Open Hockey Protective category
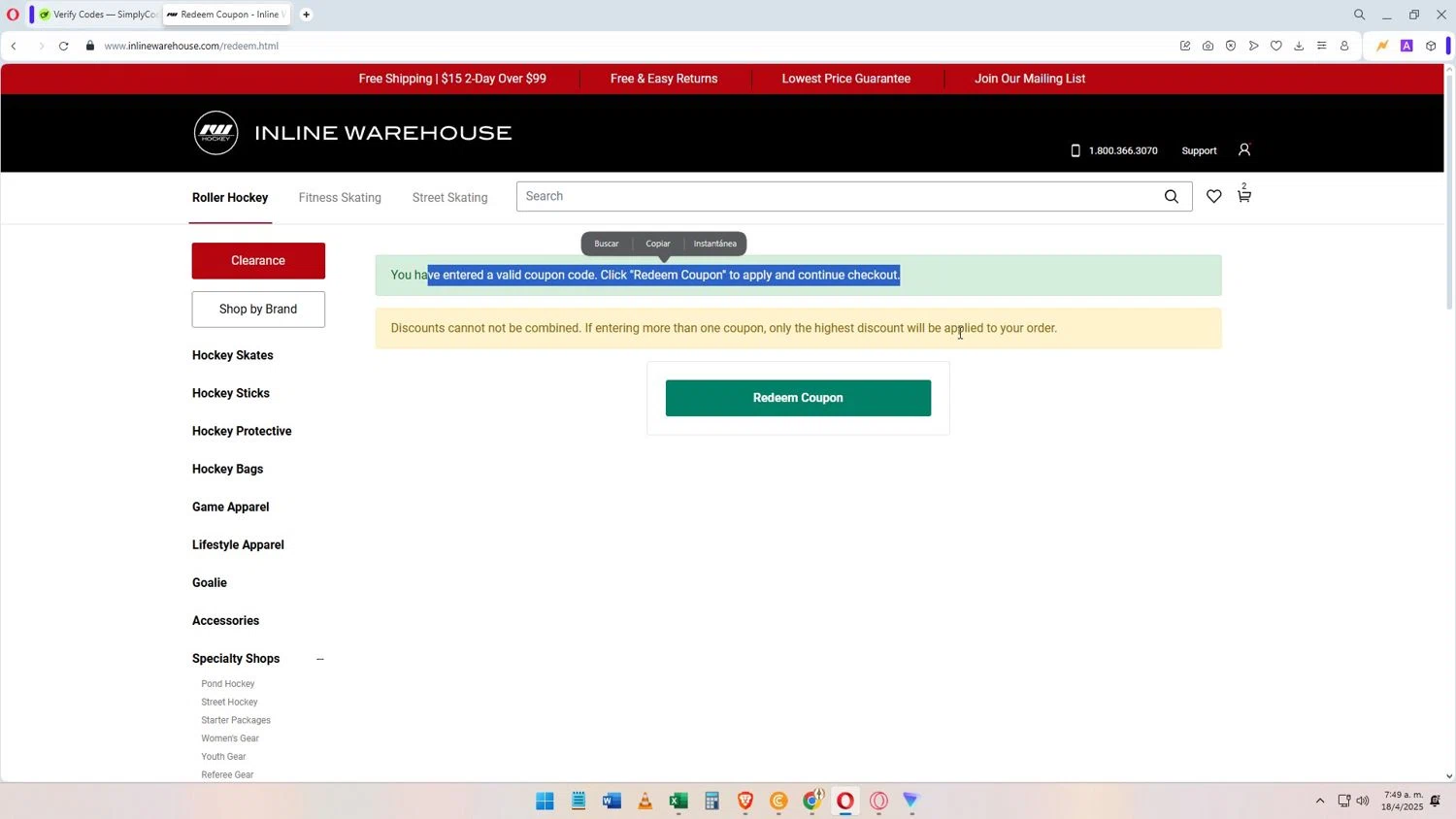This screenshot has width=1456, height=819. pos(242,431)
